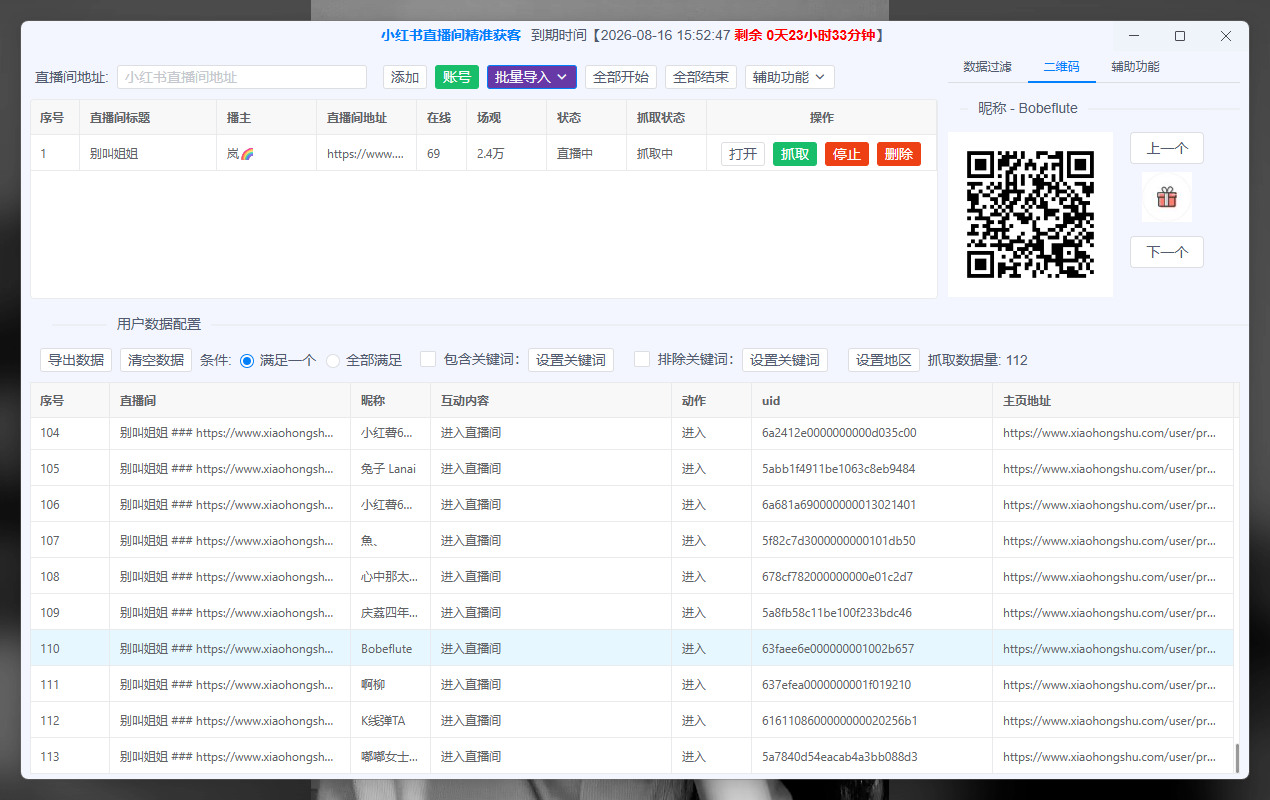Click the profile URL in row 112
This screenshot has height=800, width=1270.
pos(1110,721)
